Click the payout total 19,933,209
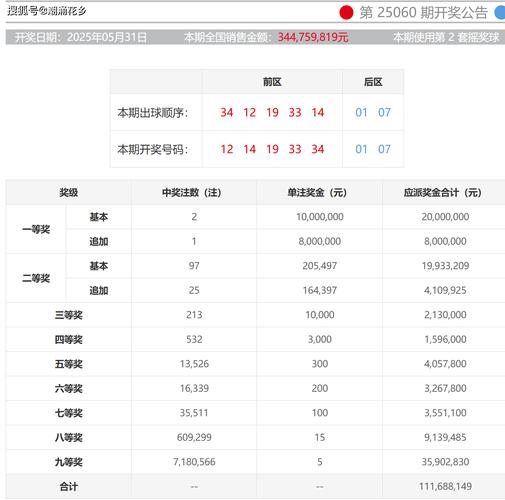505x500 pixels. pyautogui.click(x=445, y=266)
